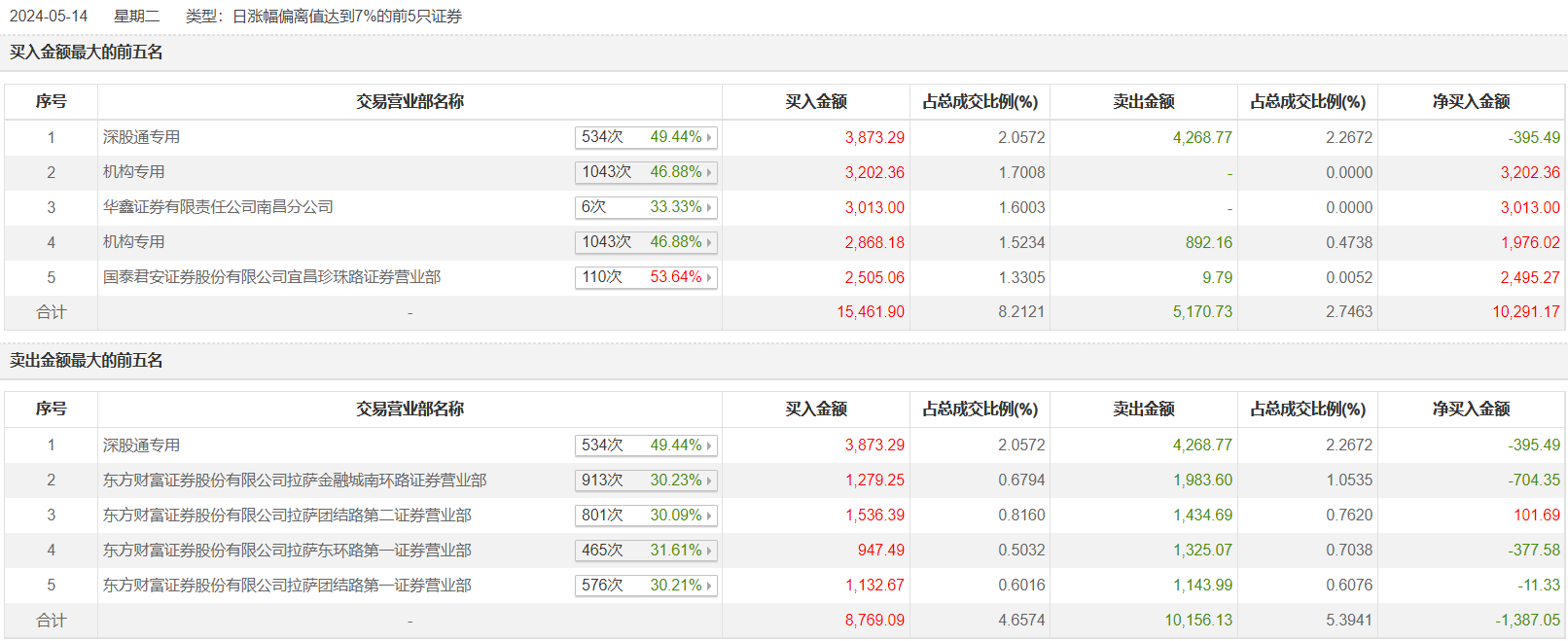Open 华鑫证券有限责任公司南昌分公司 link
Screen dimensions: 1568x641
218,207
